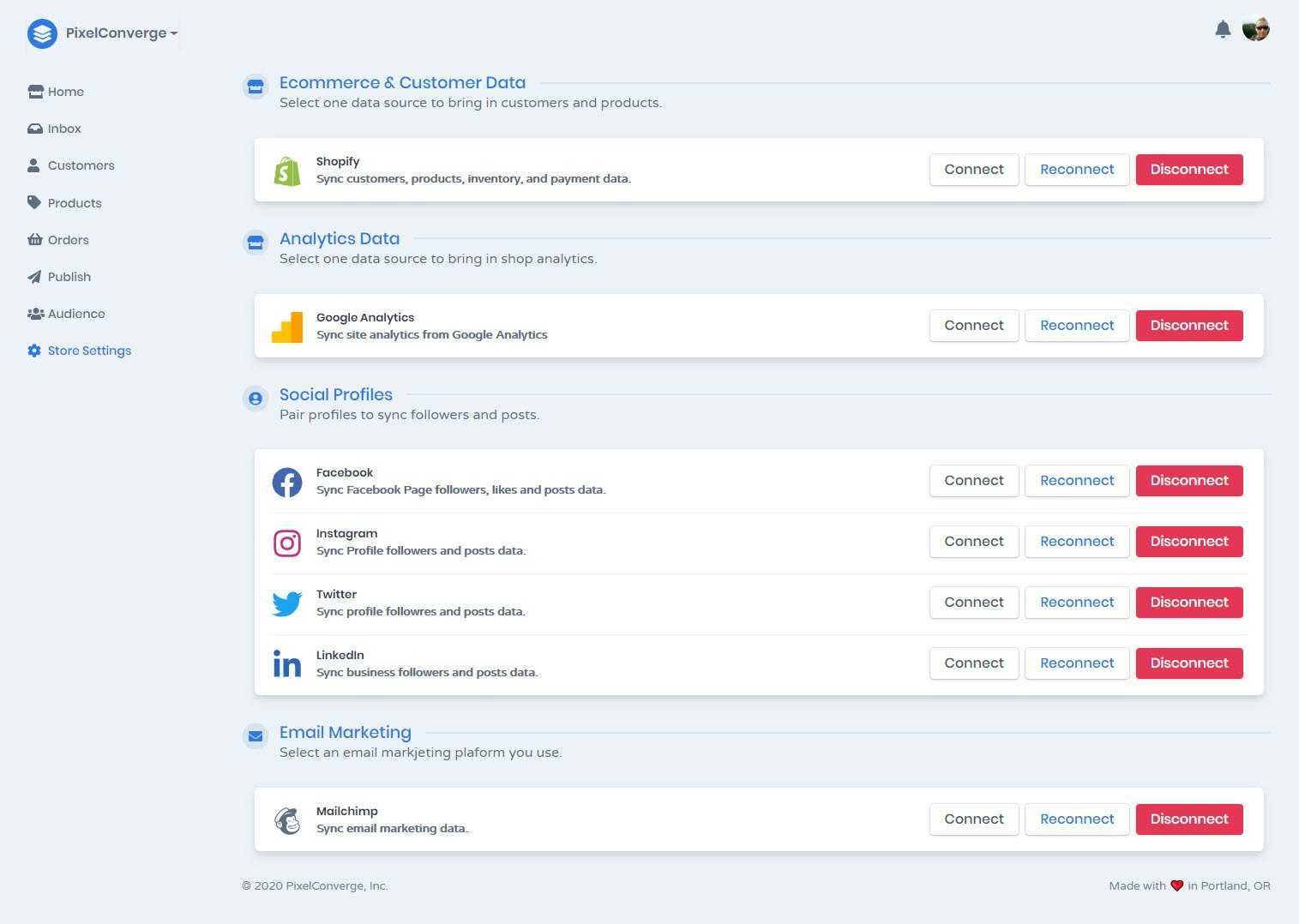
Task: Click the Email Marketing heading
Action: pyautogui.click(x=346, y=733)
